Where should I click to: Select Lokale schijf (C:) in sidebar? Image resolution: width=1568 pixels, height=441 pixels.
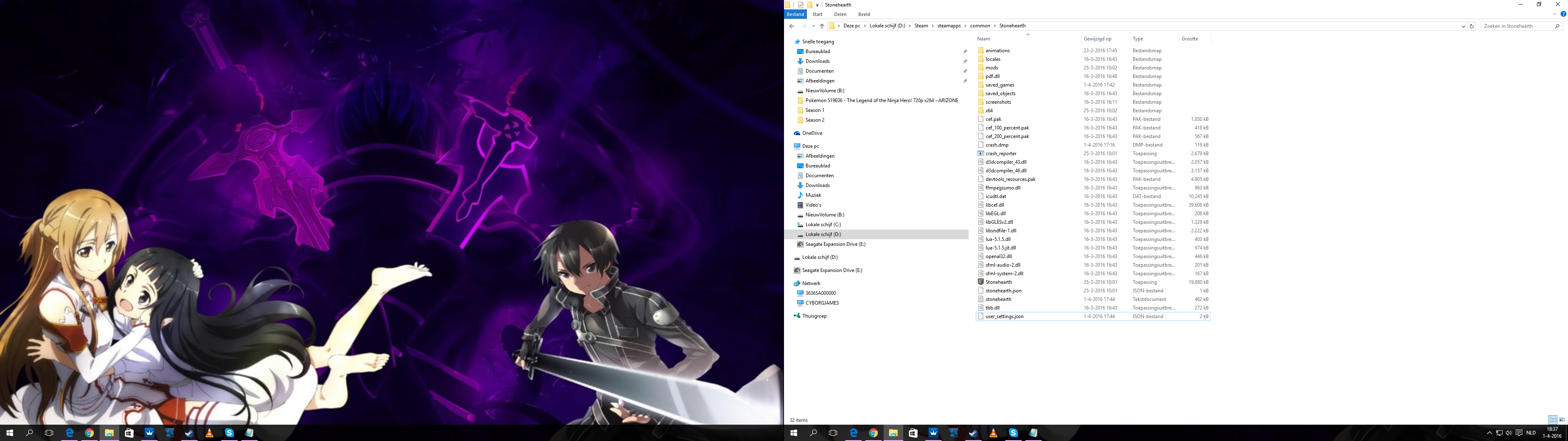[x=823, y=225]
